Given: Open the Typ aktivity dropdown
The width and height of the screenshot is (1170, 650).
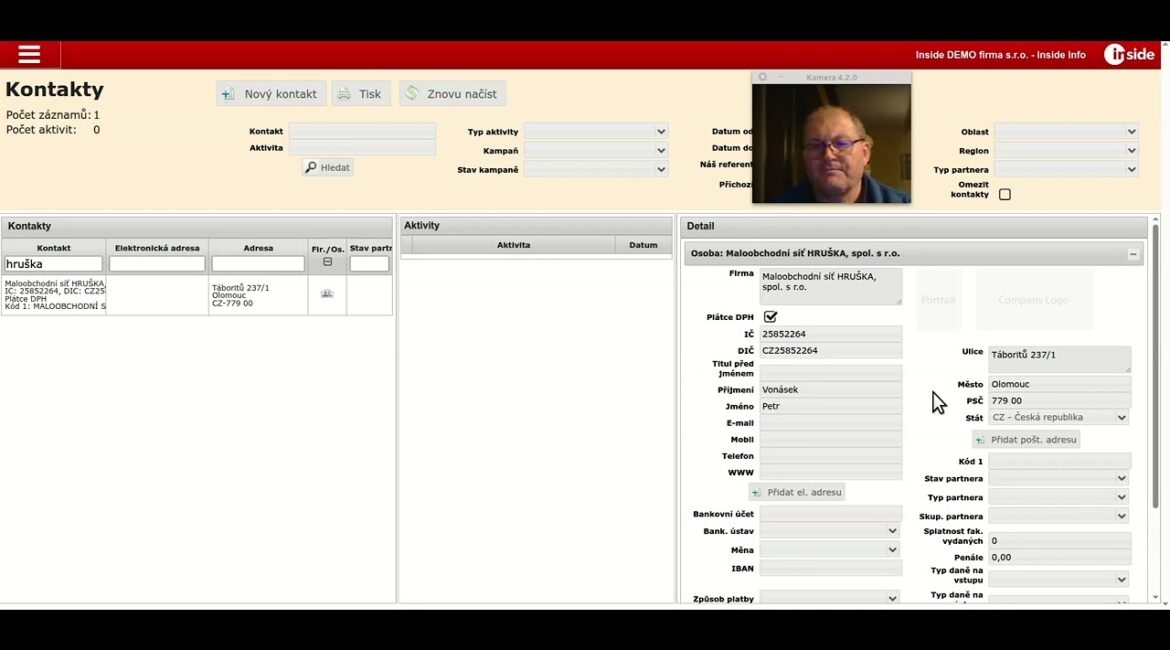Looking at the screenshot, I should pyautogui.click(x=596, y=131).
